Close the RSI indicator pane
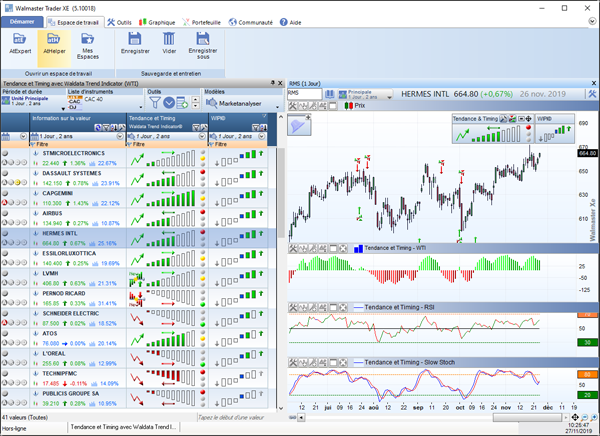Viewport: 600px width, 436px height. (343, 307)
